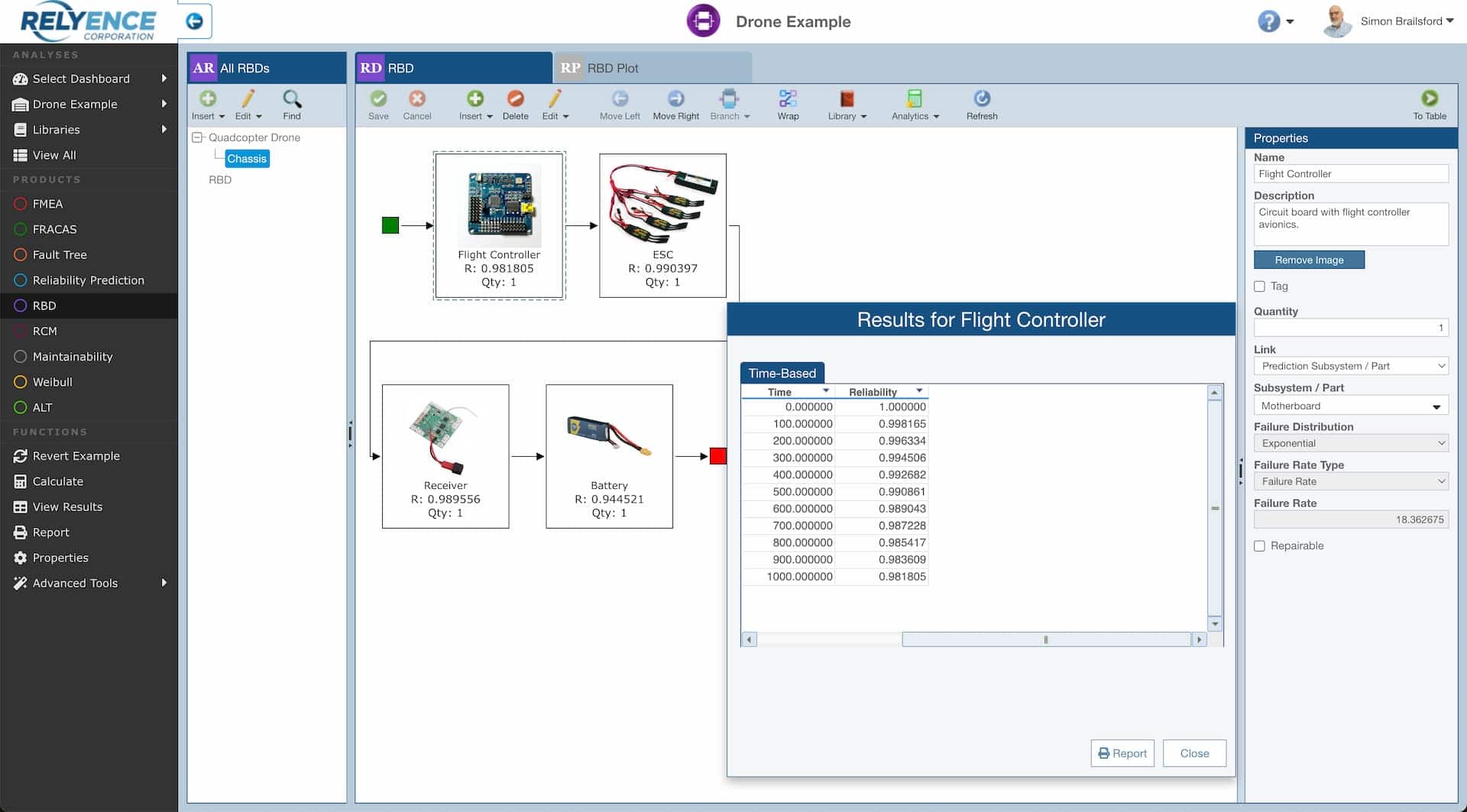The image size is (1467, 812).
Task: Move the selected block right
Action: tap(675, 105)
